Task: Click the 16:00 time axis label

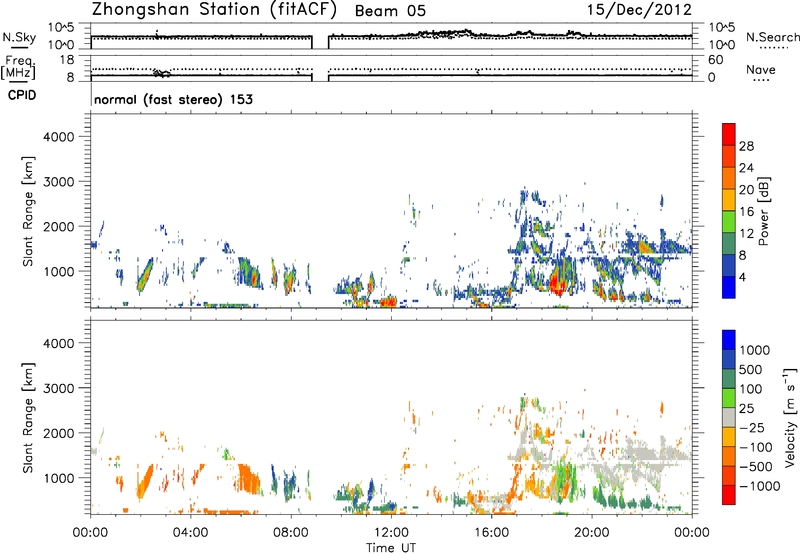Action: (x=491, y=533)
